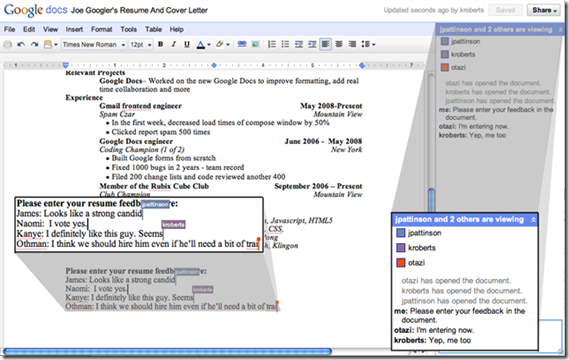Click the date May 2008-Present
569x360 pixels.
(331, 106)
